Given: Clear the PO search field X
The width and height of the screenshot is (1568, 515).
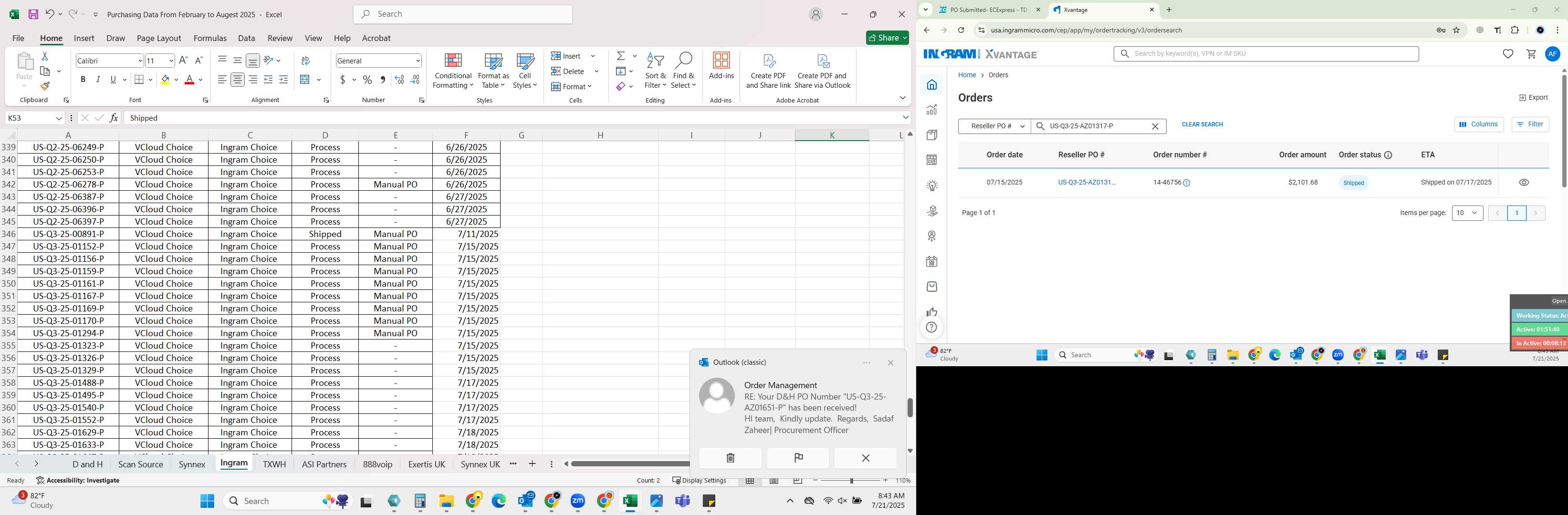Looking at the screenshot, I should [1155, 126].
